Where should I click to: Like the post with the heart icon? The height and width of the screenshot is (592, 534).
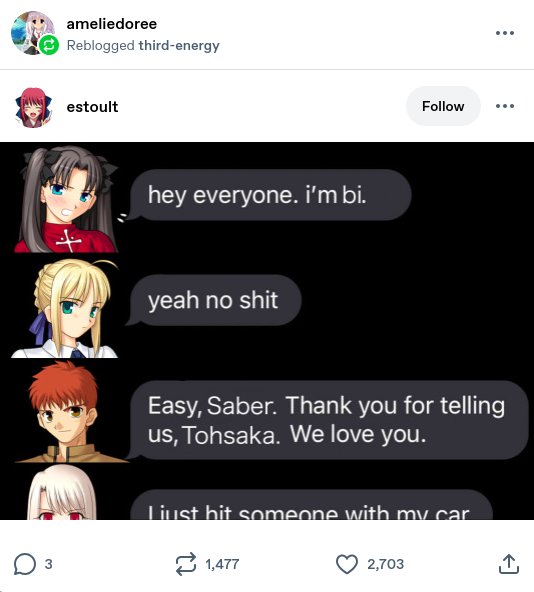347,564
